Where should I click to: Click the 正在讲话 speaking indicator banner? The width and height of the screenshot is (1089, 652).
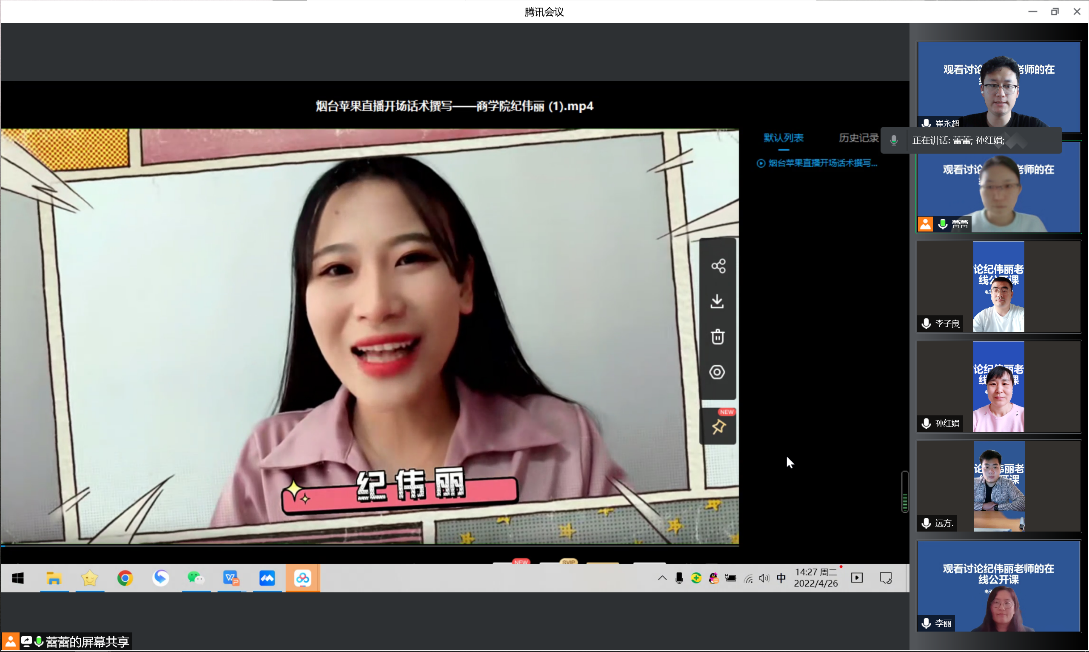point(971,140)
